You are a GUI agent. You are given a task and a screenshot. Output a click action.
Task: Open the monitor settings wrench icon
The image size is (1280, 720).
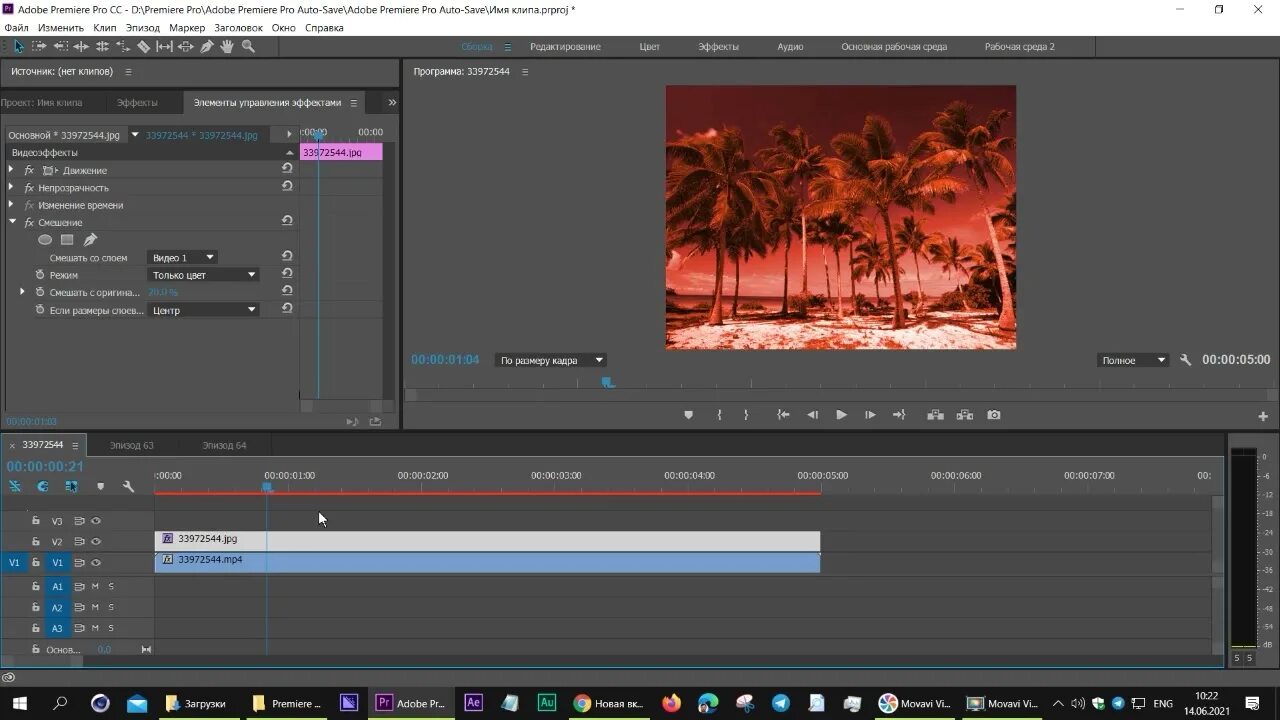click(x=1185, y=360)
